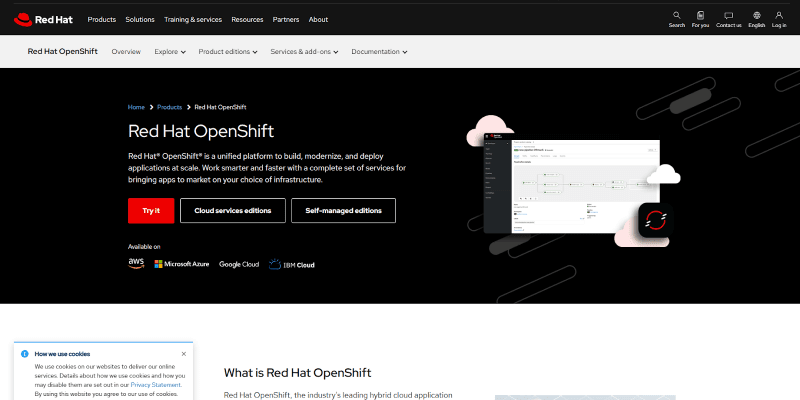Expand the Documentation dropdown
This screenshot has width=800, height=400.
(x=379, y=52)
